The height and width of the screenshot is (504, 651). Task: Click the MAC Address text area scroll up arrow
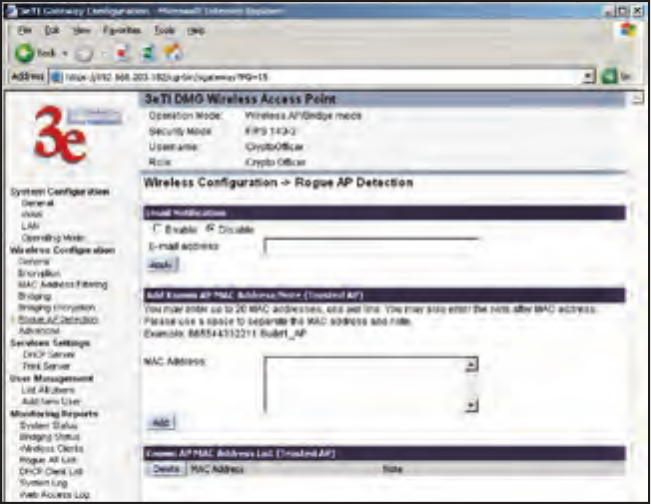point(471,365)
